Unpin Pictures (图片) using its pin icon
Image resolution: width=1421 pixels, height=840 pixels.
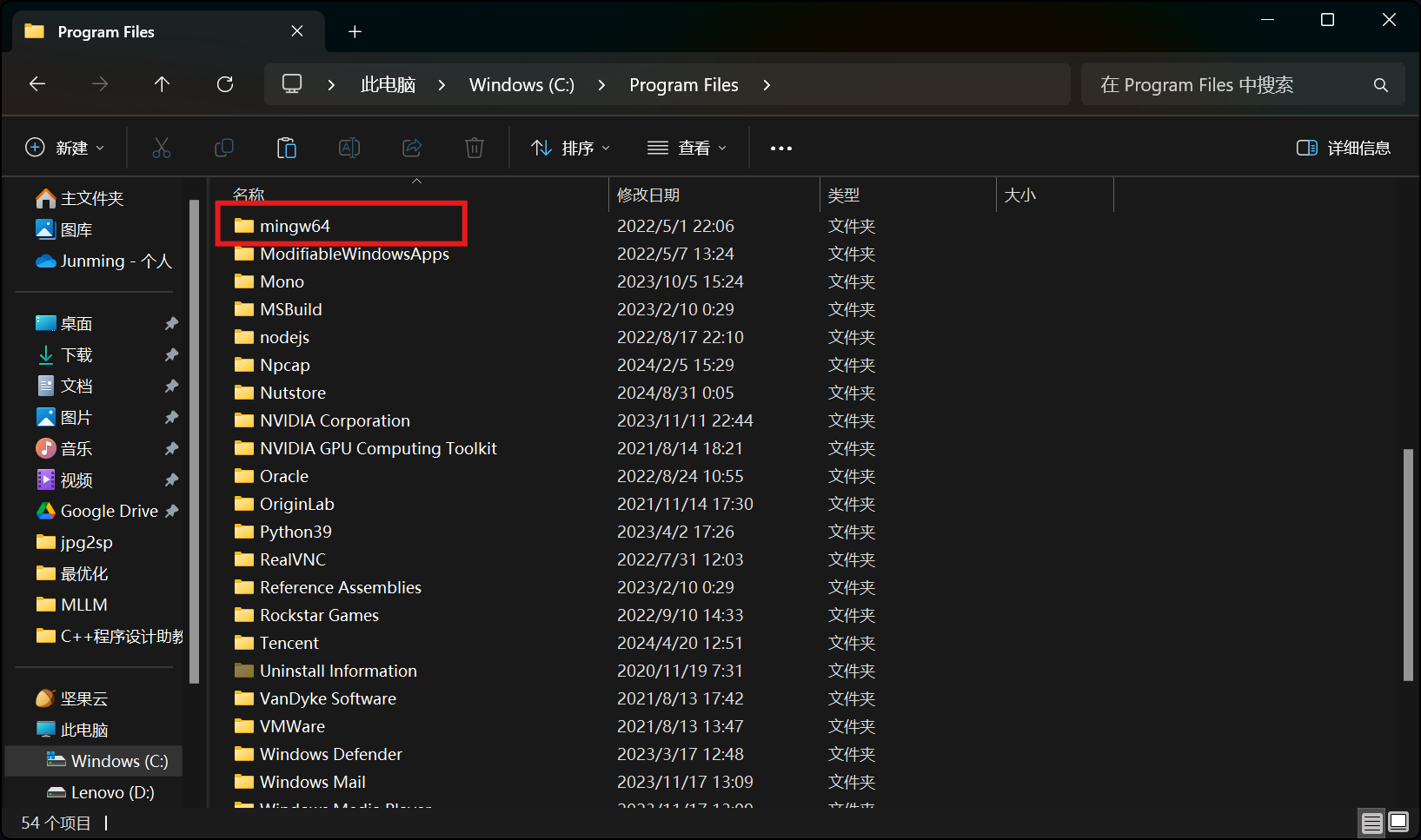pos(171,418)
